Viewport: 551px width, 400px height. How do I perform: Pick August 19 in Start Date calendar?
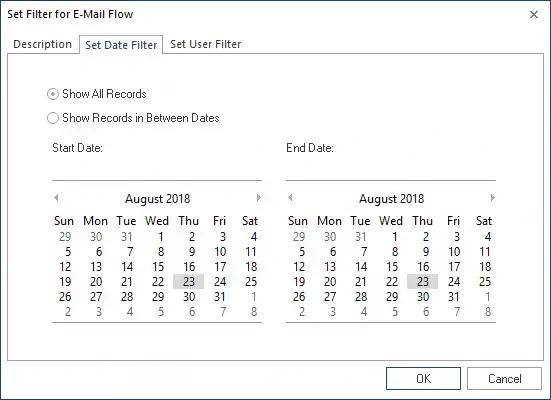65,282
